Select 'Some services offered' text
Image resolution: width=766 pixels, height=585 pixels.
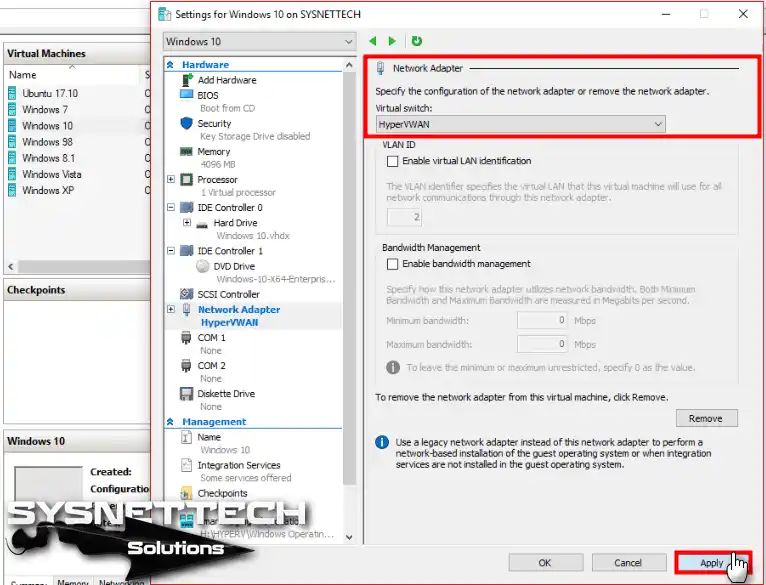click(245, 478)
